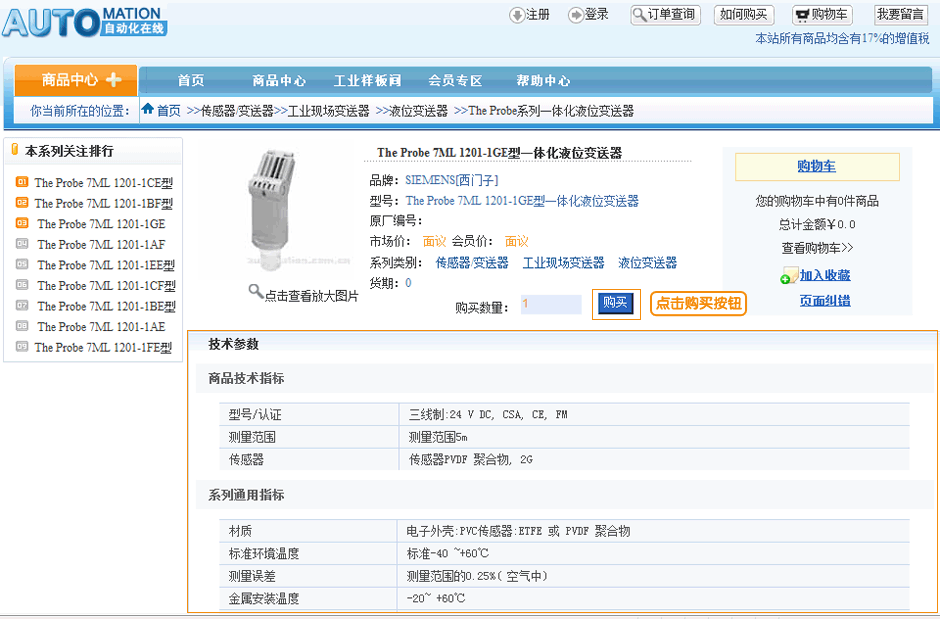Click the 液位变送器 link in 系列类别
The image size is (940, 619).
point(647,262)
